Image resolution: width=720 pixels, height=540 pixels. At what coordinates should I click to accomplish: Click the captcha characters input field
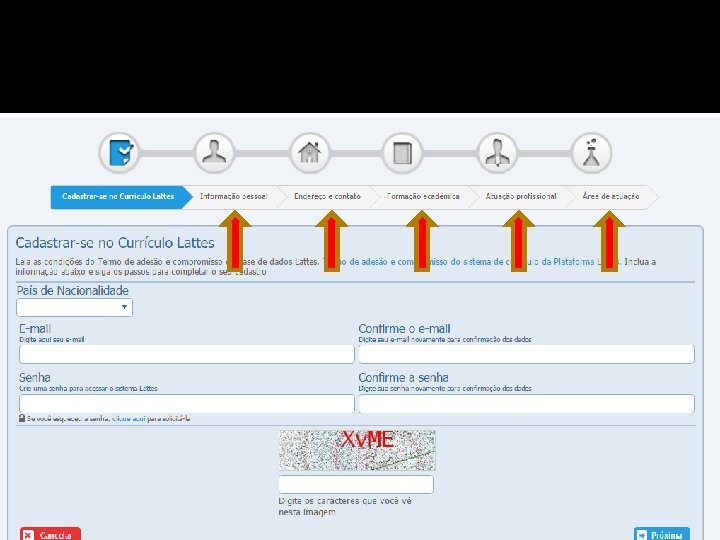pos(356,484)
